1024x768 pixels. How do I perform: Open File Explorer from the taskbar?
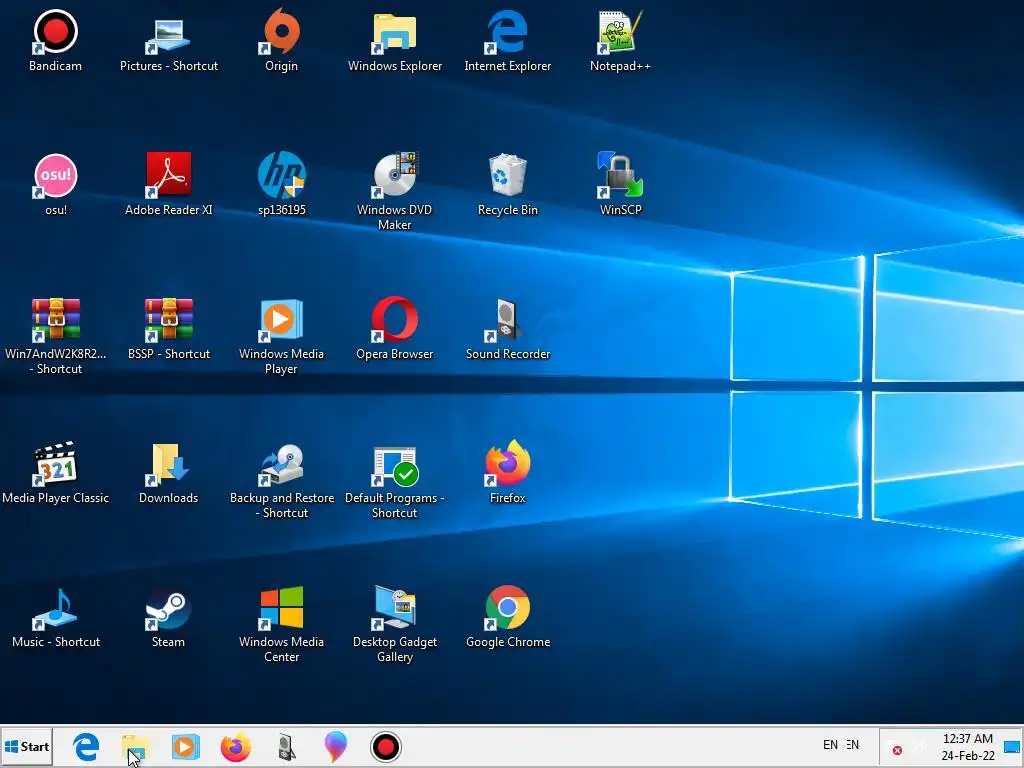[x=135, y=746]
